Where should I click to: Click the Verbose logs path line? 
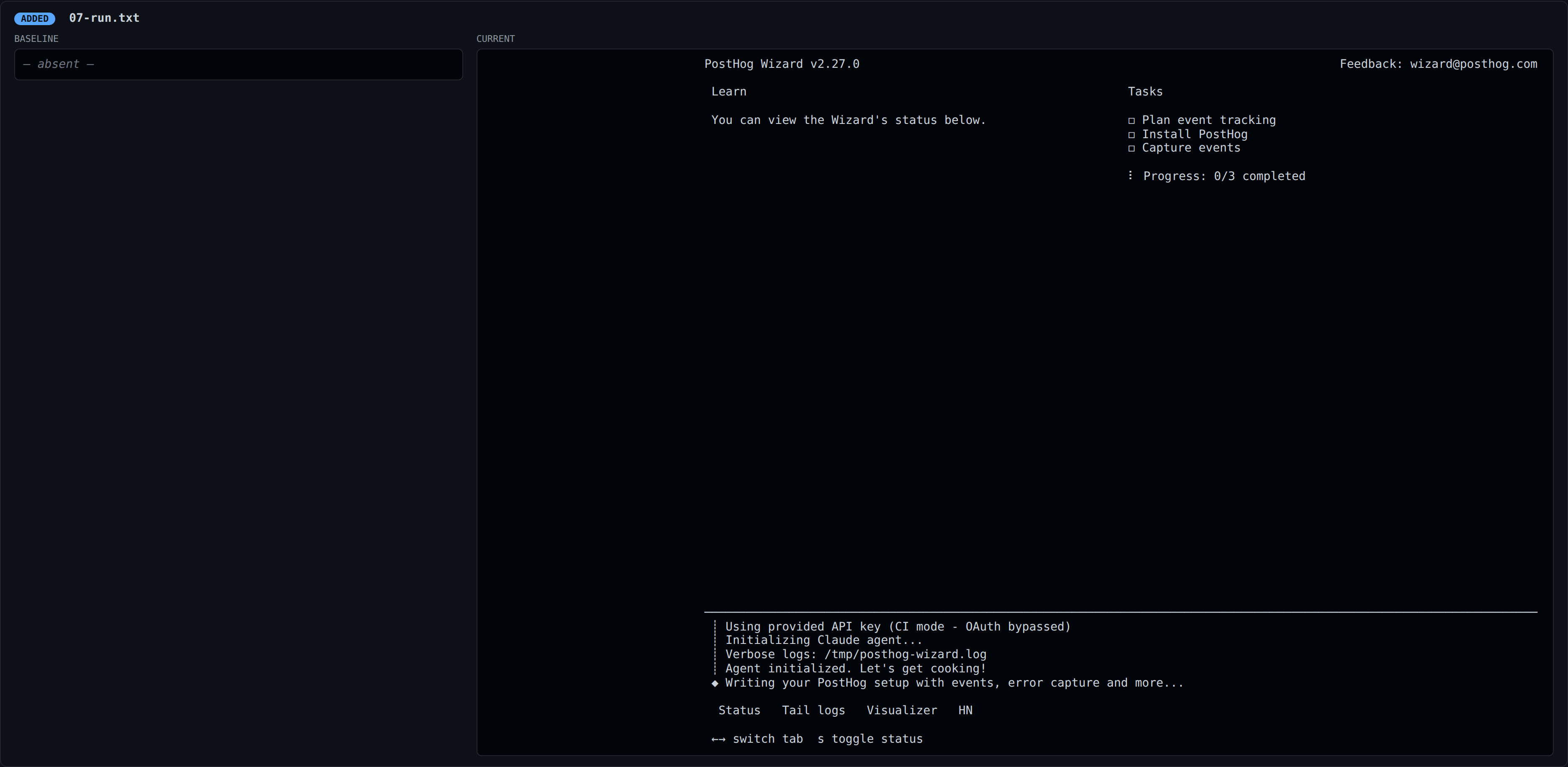856,654
